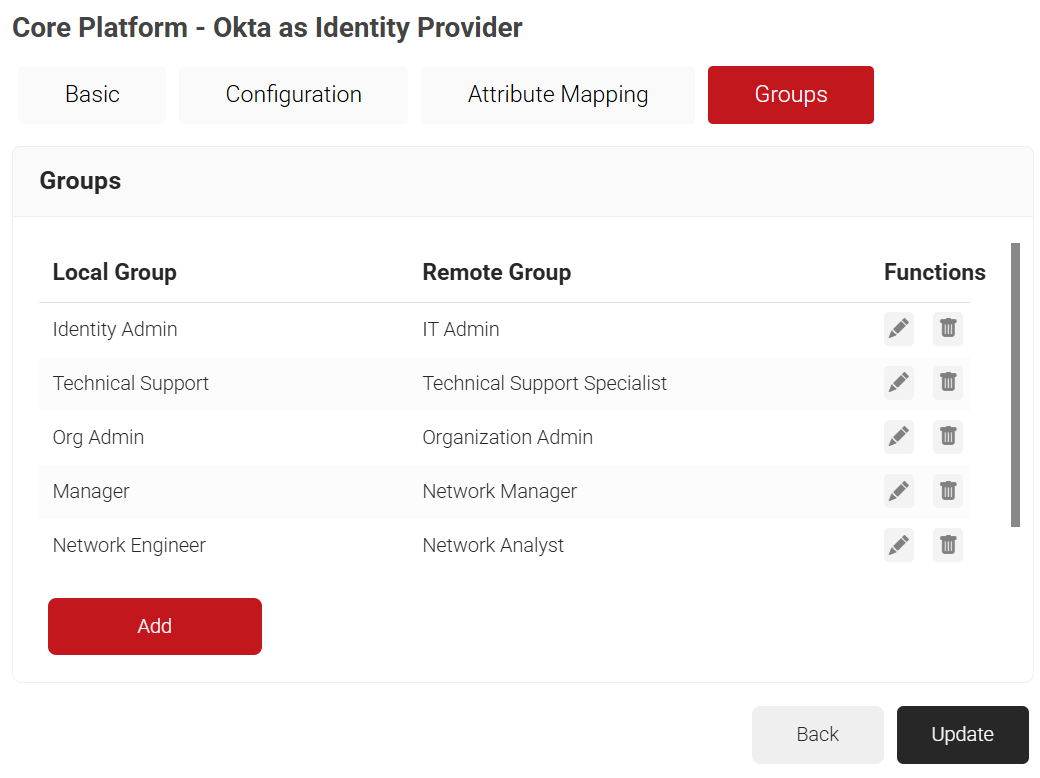The width and height of the screenshot is (1040, 778).
Task: Open the Configuration tab
Action: click(293, 95)
